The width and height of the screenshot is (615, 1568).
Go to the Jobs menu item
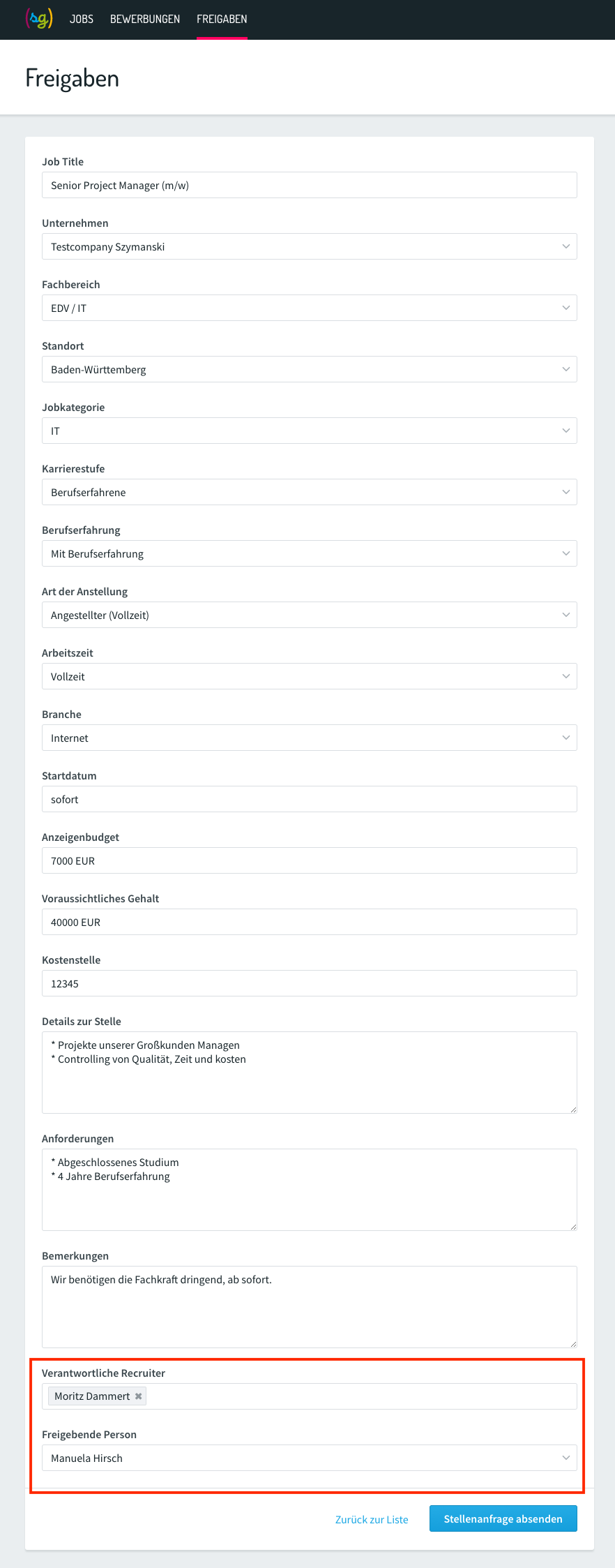tap(82, 19)
